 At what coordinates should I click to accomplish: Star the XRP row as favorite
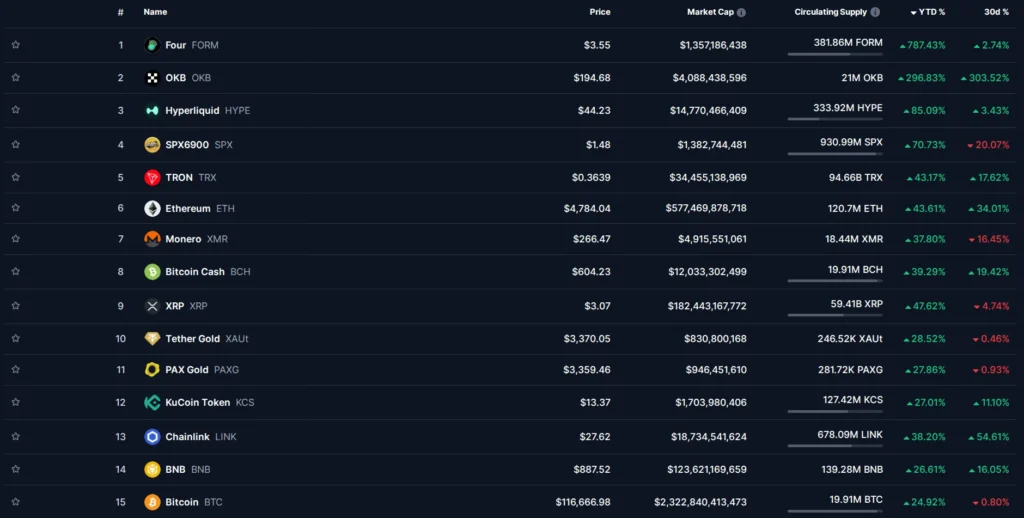(x=16, y=306)
